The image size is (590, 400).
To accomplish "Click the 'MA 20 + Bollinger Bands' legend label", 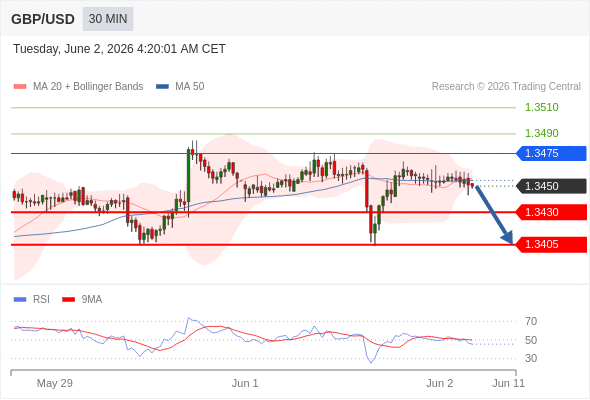I will [x=88, y=87].
